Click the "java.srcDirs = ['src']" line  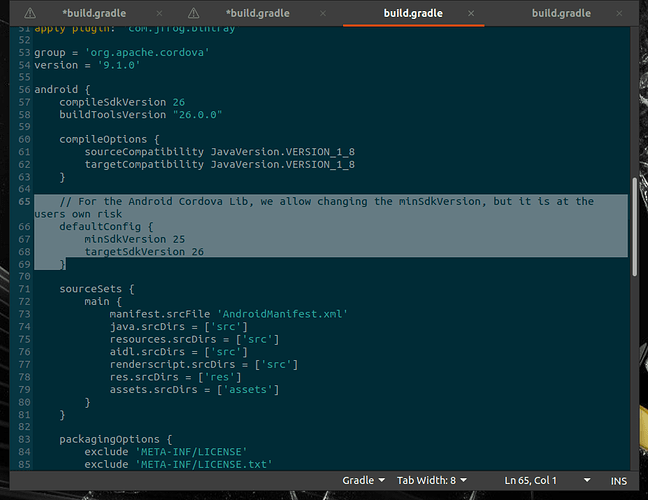(x=179, y=327)
